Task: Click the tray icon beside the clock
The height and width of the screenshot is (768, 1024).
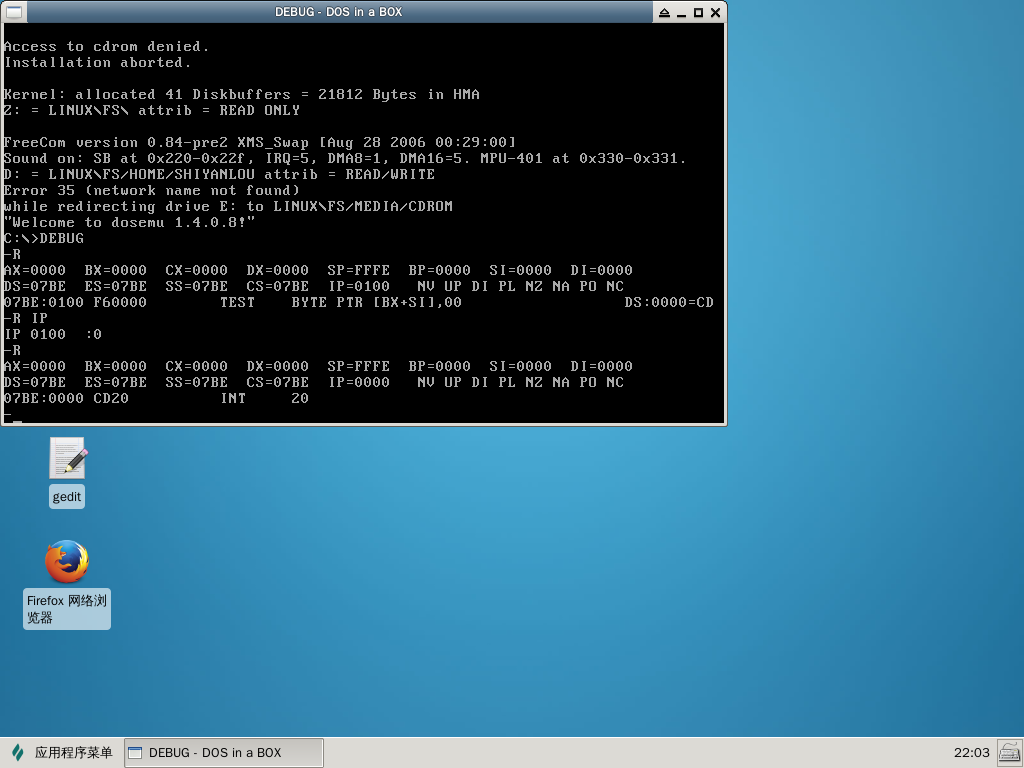Action: [1008, 752]
